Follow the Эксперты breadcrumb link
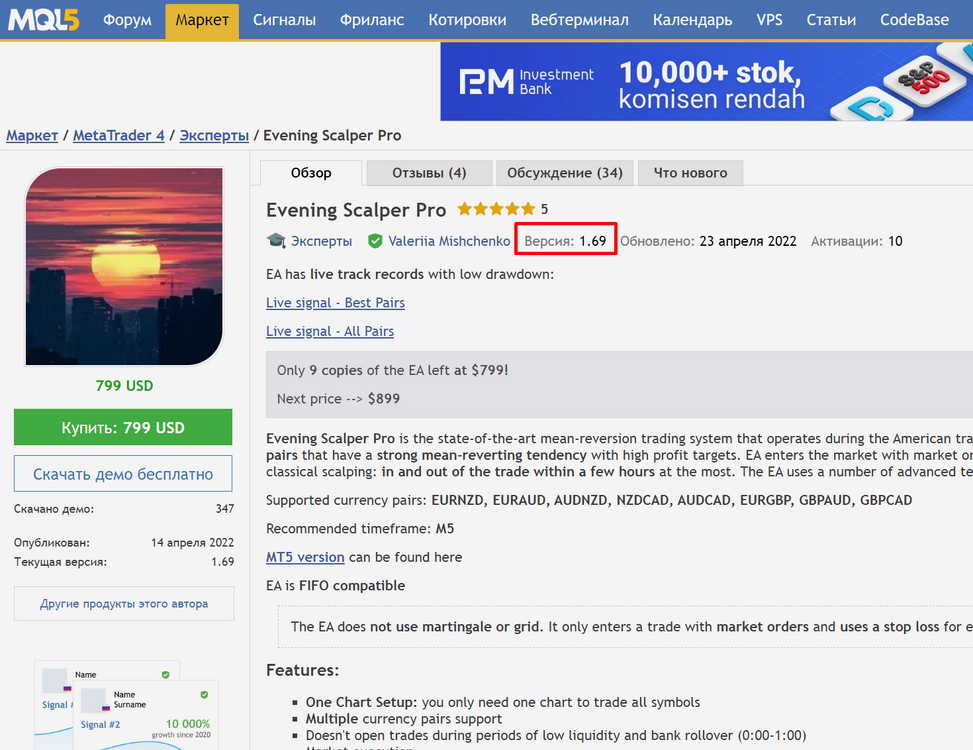973x750 pixels. tap(214, 135)
